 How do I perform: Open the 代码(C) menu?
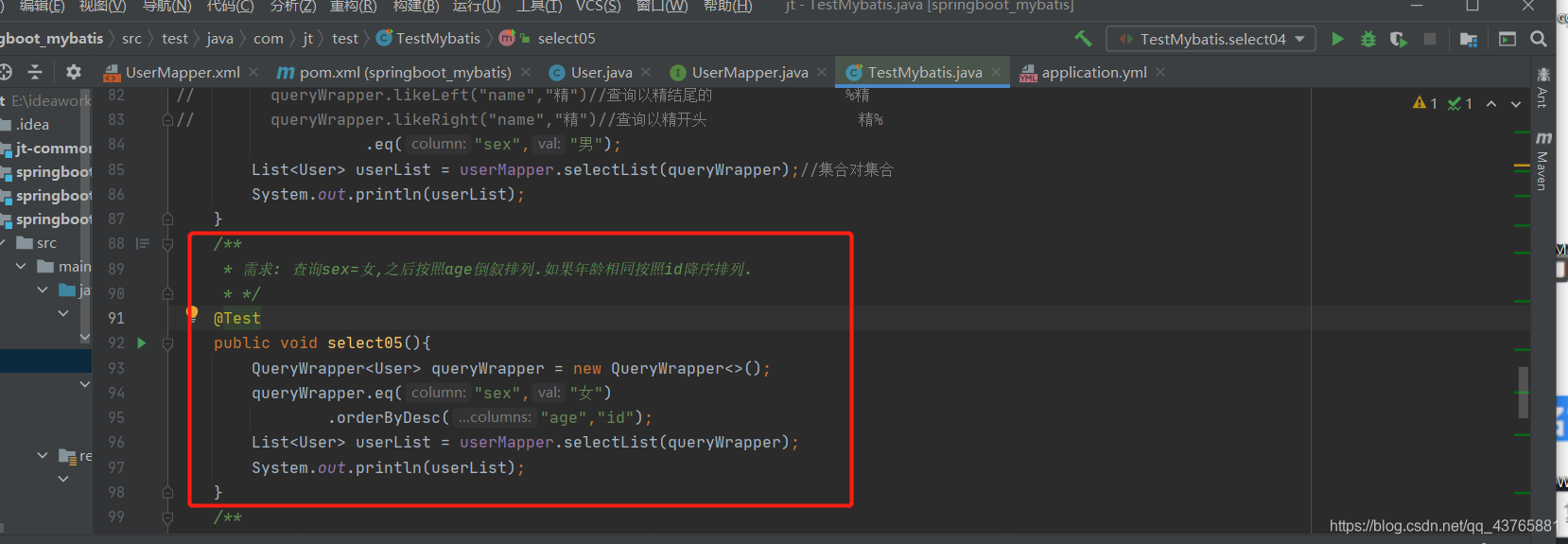click(230, 6)
